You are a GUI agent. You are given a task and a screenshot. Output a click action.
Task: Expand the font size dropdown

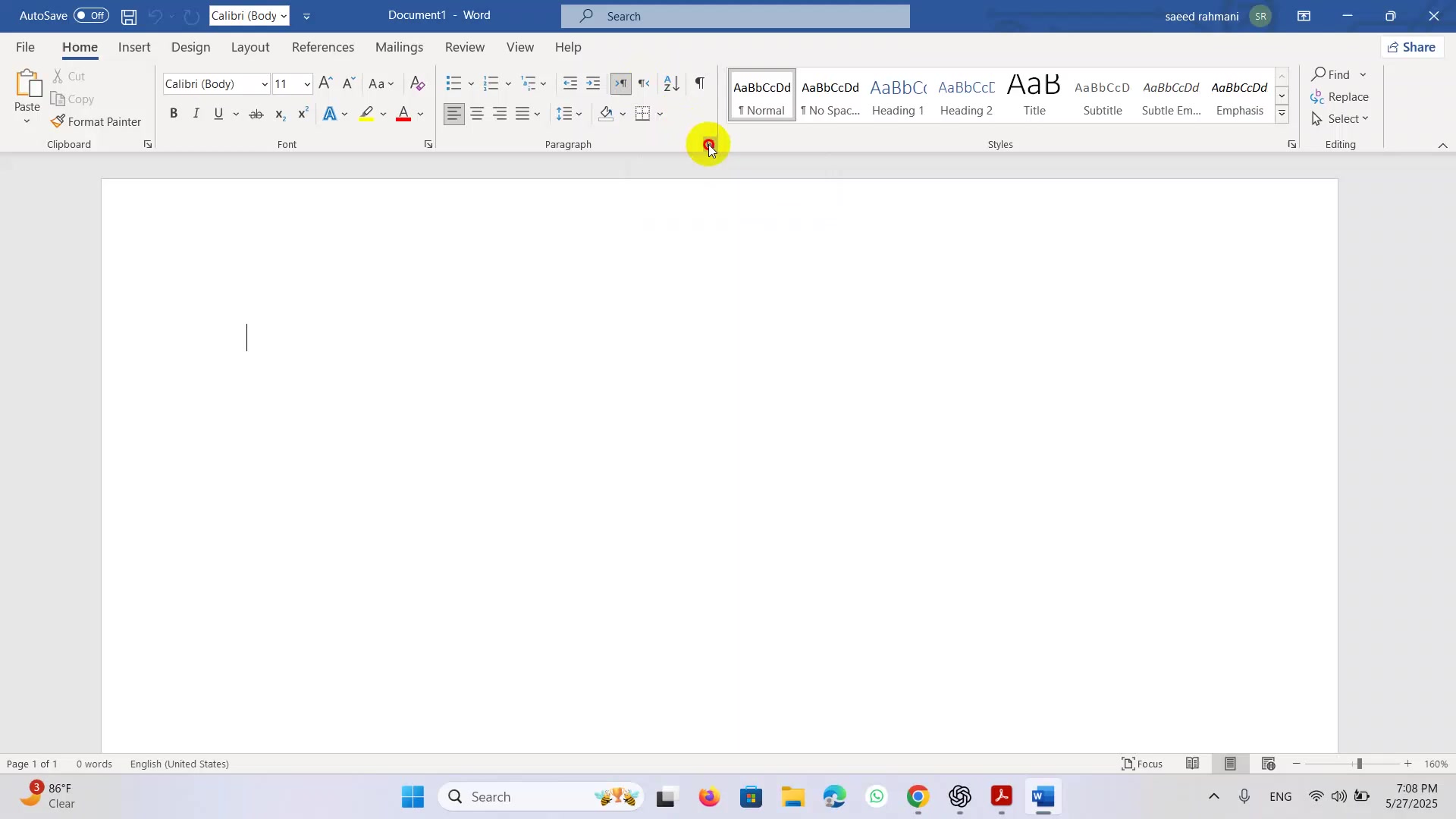tap(307, 84)
